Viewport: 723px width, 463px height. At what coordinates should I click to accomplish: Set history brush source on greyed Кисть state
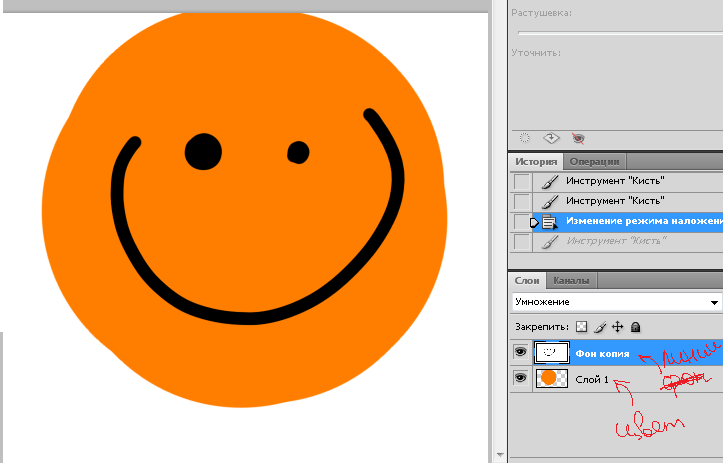521,242
